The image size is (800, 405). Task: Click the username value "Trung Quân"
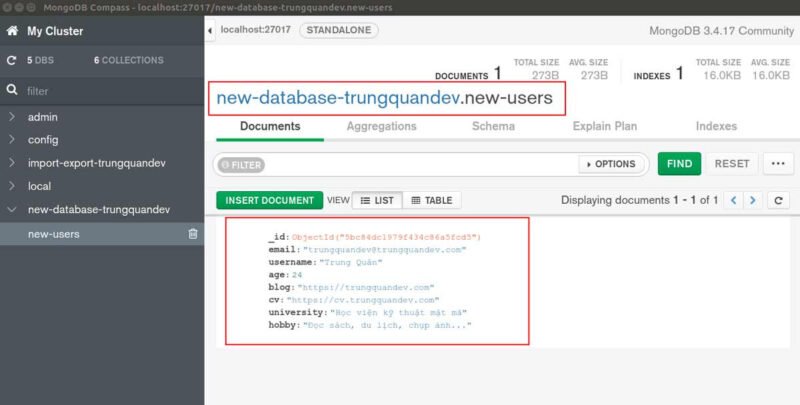pyautogui.click(x=351, y=262)
